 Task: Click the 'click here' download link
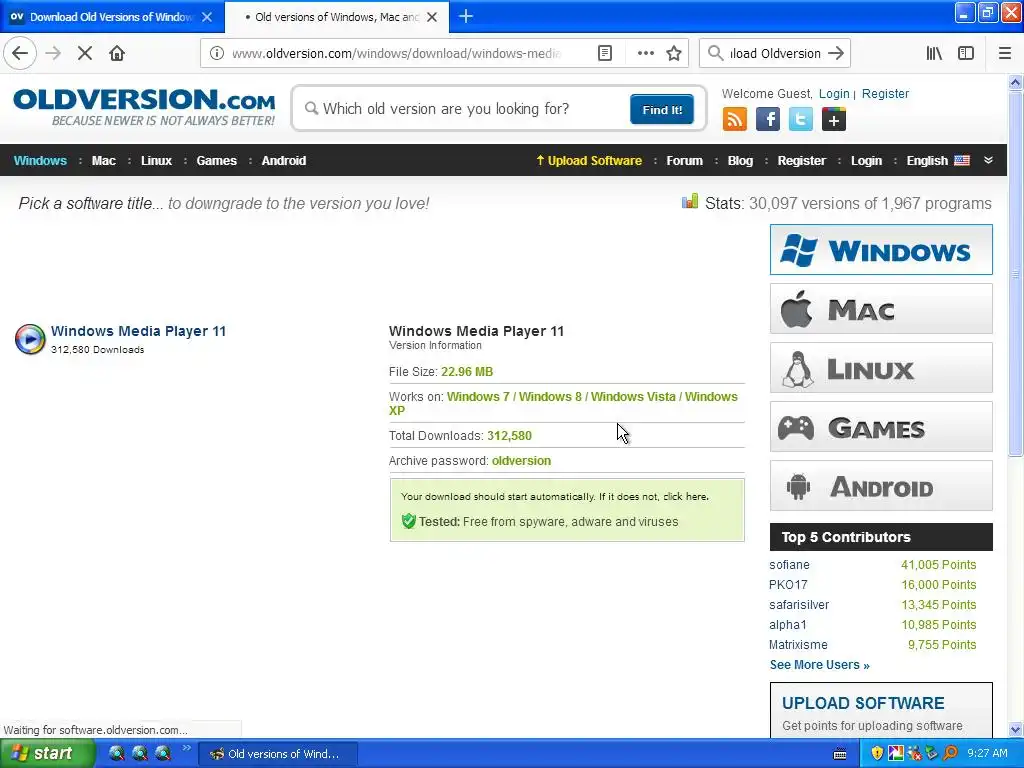click(685, 496)
